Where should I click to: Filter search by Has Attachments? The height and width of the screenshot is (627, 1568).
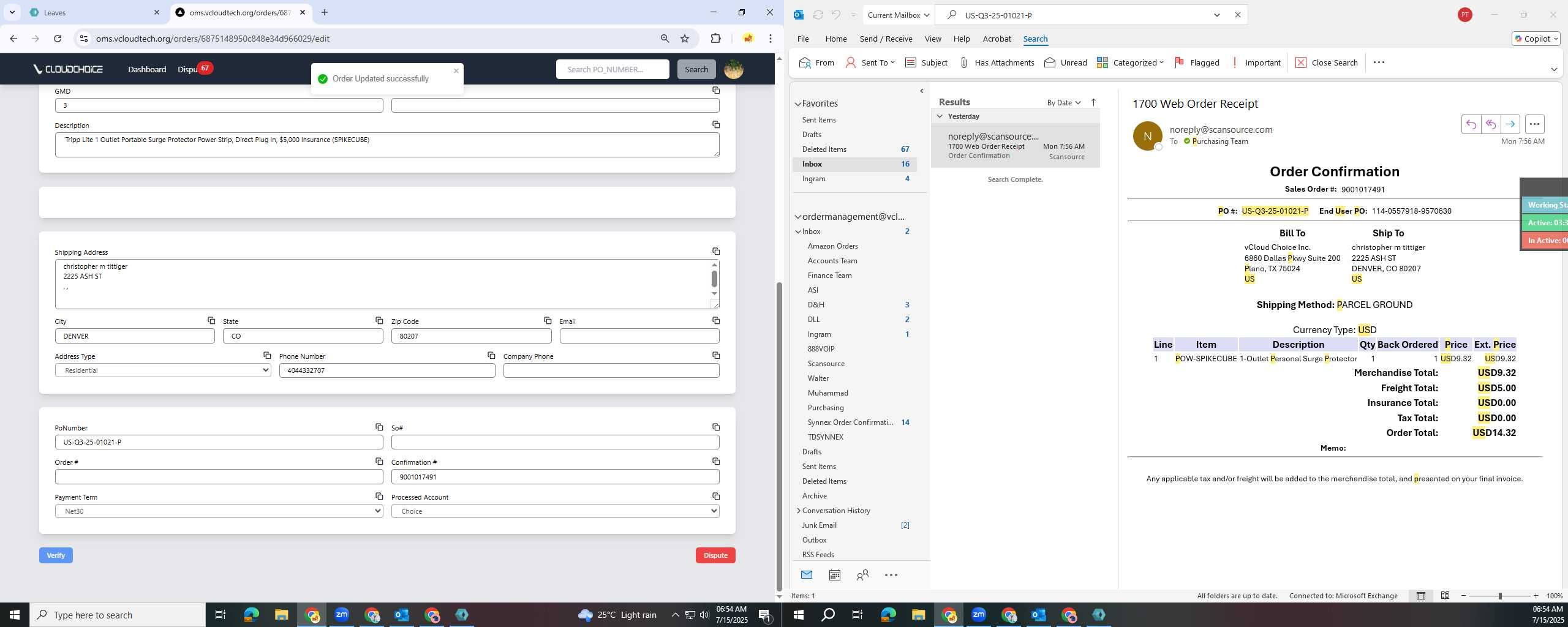(x=996, y=62)
